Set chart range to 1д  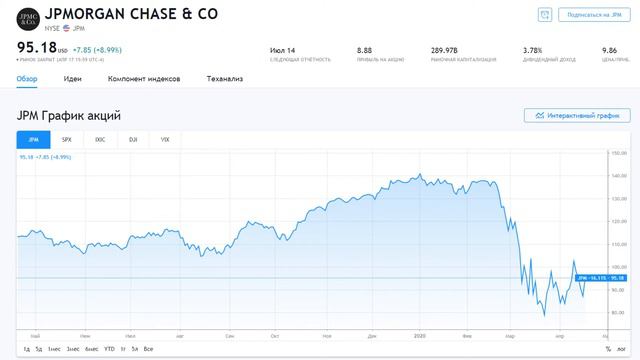tap(27, 349)
